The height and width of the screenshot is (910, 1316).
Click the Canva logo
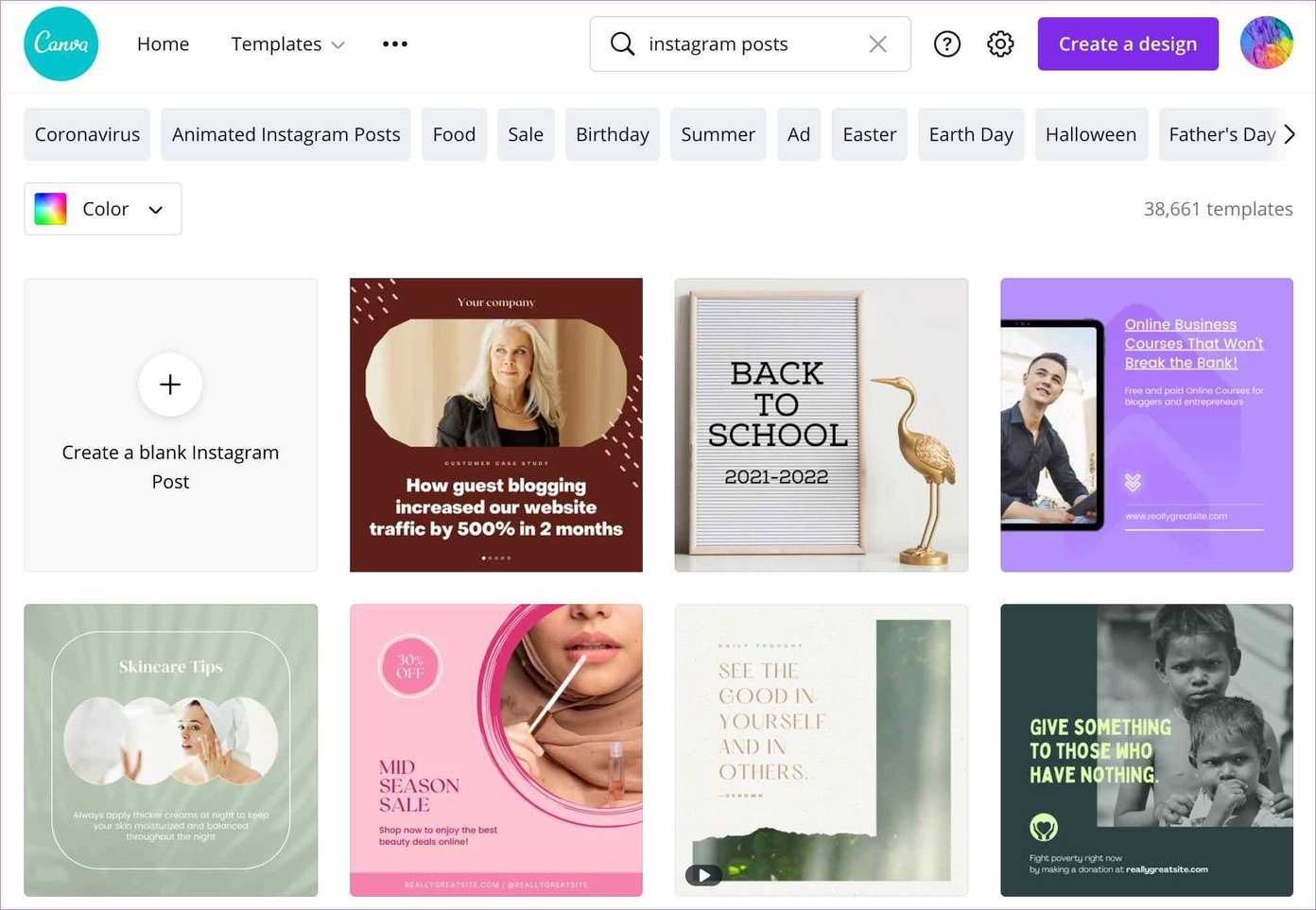tap(61, 43)
